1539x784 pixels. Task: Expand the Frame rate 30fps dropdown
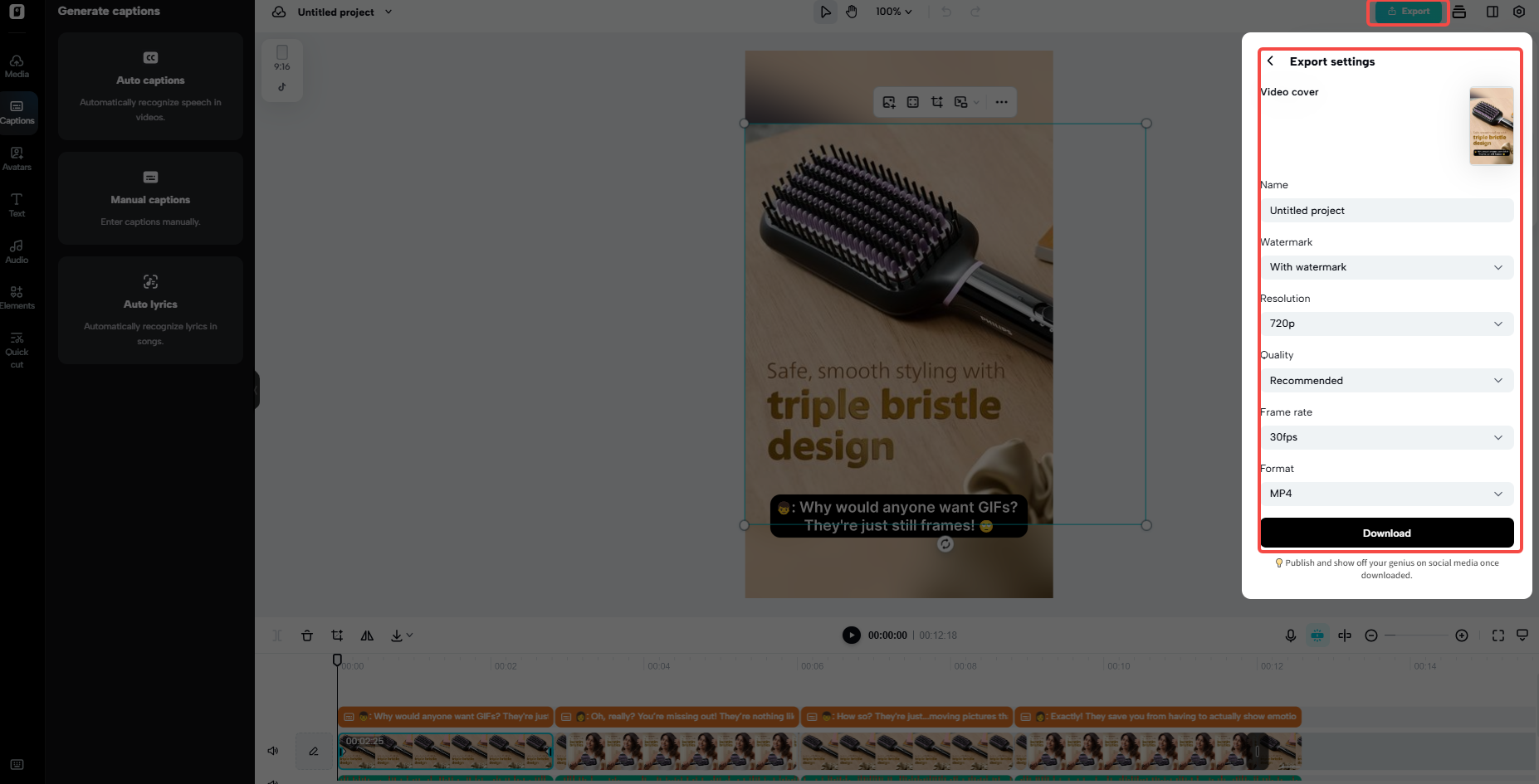tap(1386, 437)
